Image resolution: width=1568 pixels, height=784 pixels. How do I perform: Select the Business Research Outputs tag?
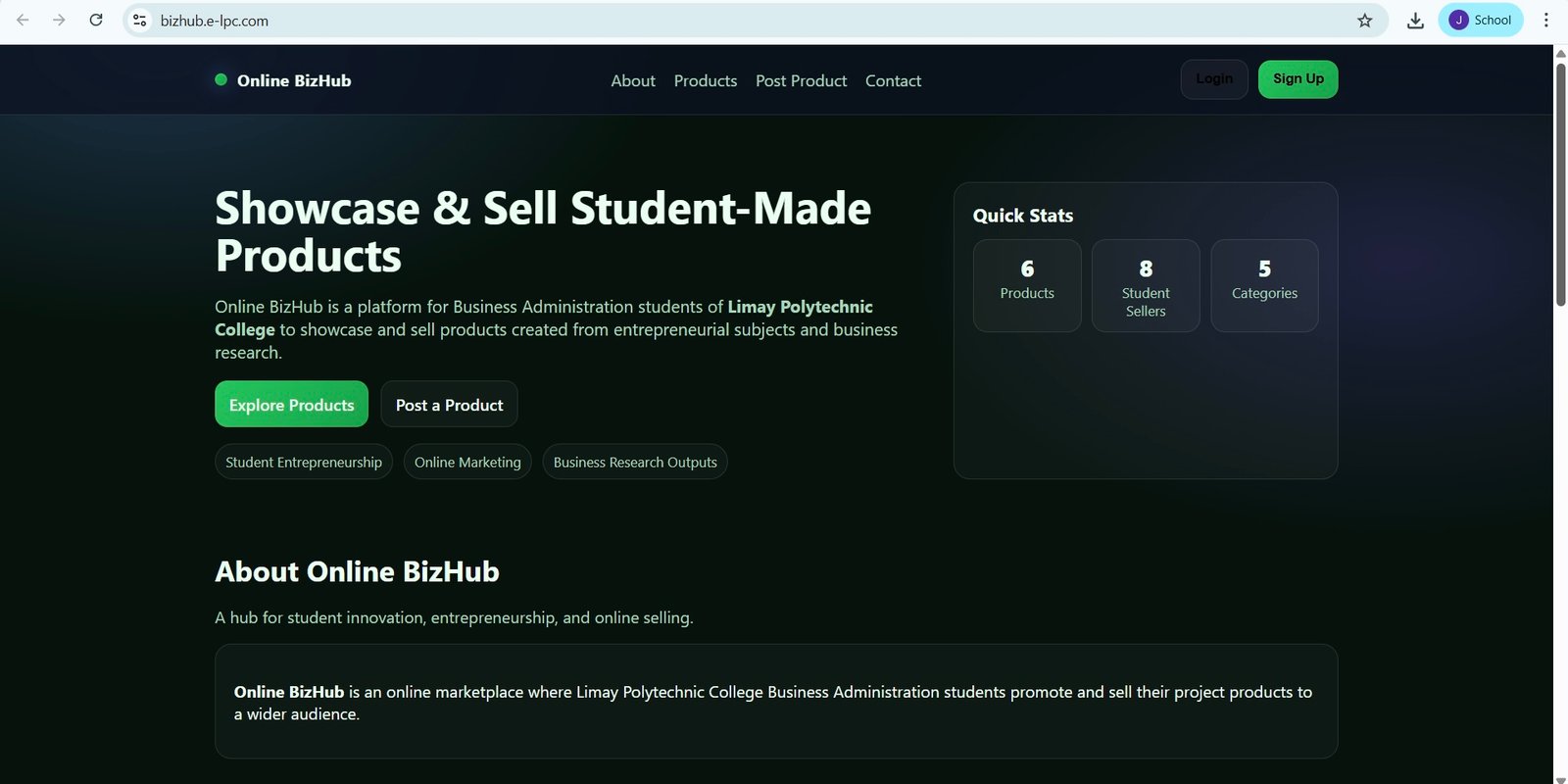click(x=635, y=462)
